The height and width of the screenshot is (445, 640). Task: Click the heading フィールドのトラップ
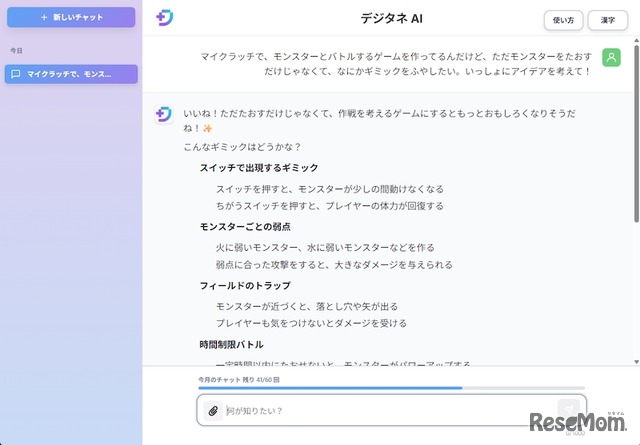tap(245, 285)
